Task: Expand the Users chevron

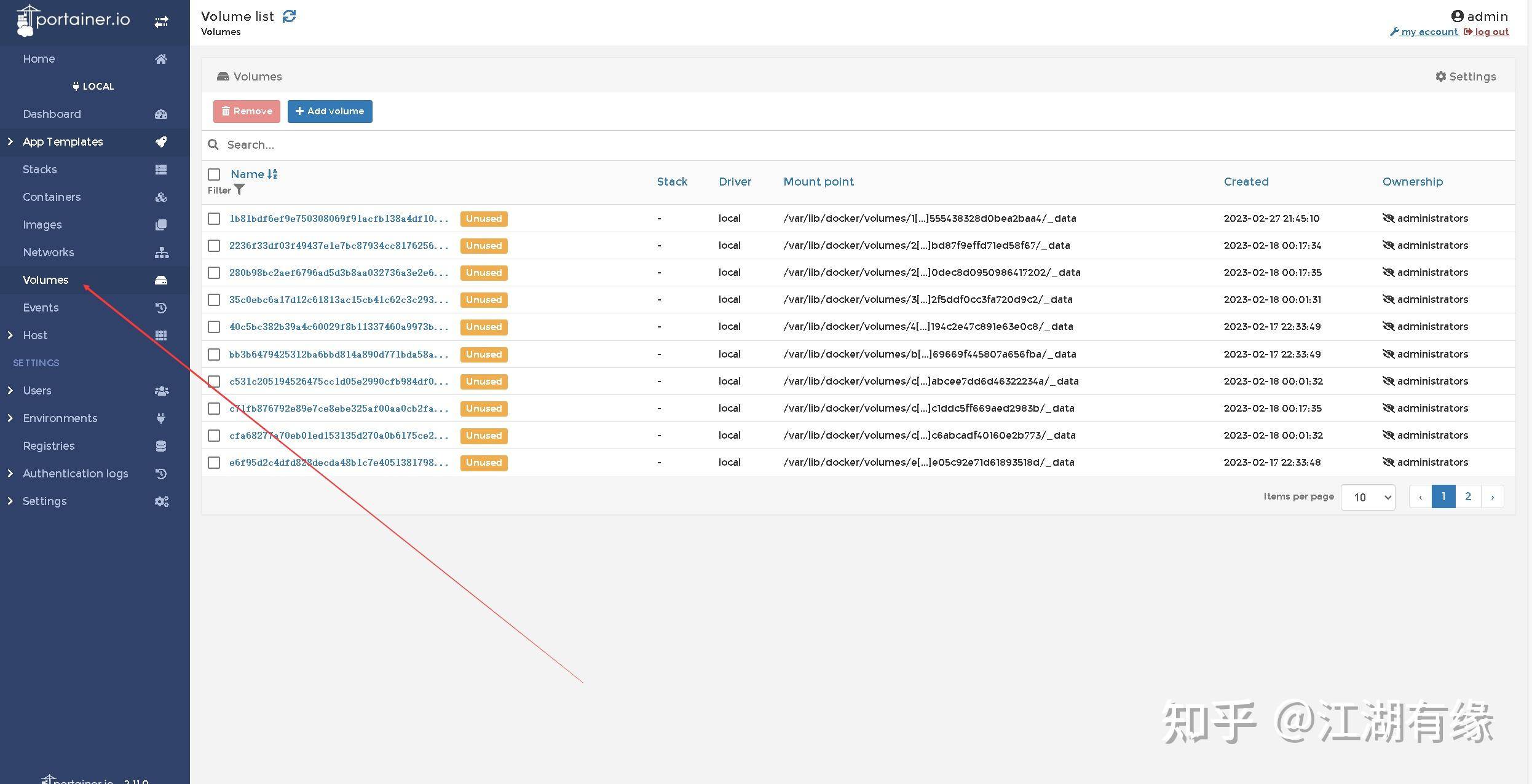Action: click(10, 391)
